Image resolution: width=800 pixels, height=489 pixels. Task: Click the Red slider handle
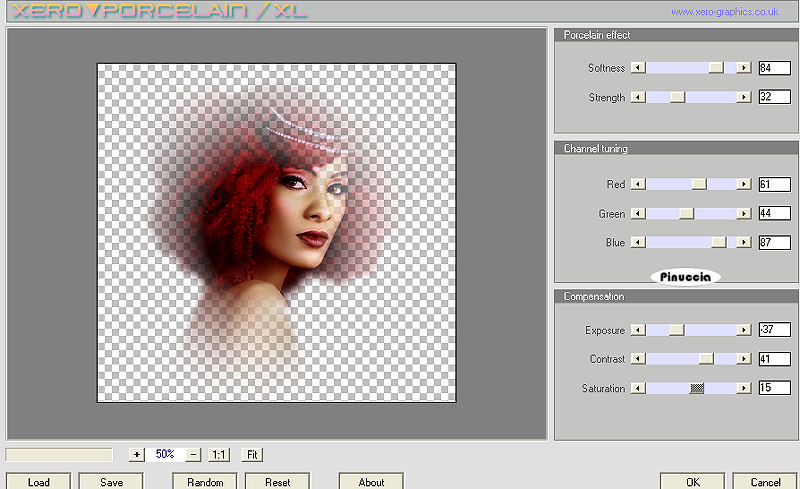(x=699, y=184)
